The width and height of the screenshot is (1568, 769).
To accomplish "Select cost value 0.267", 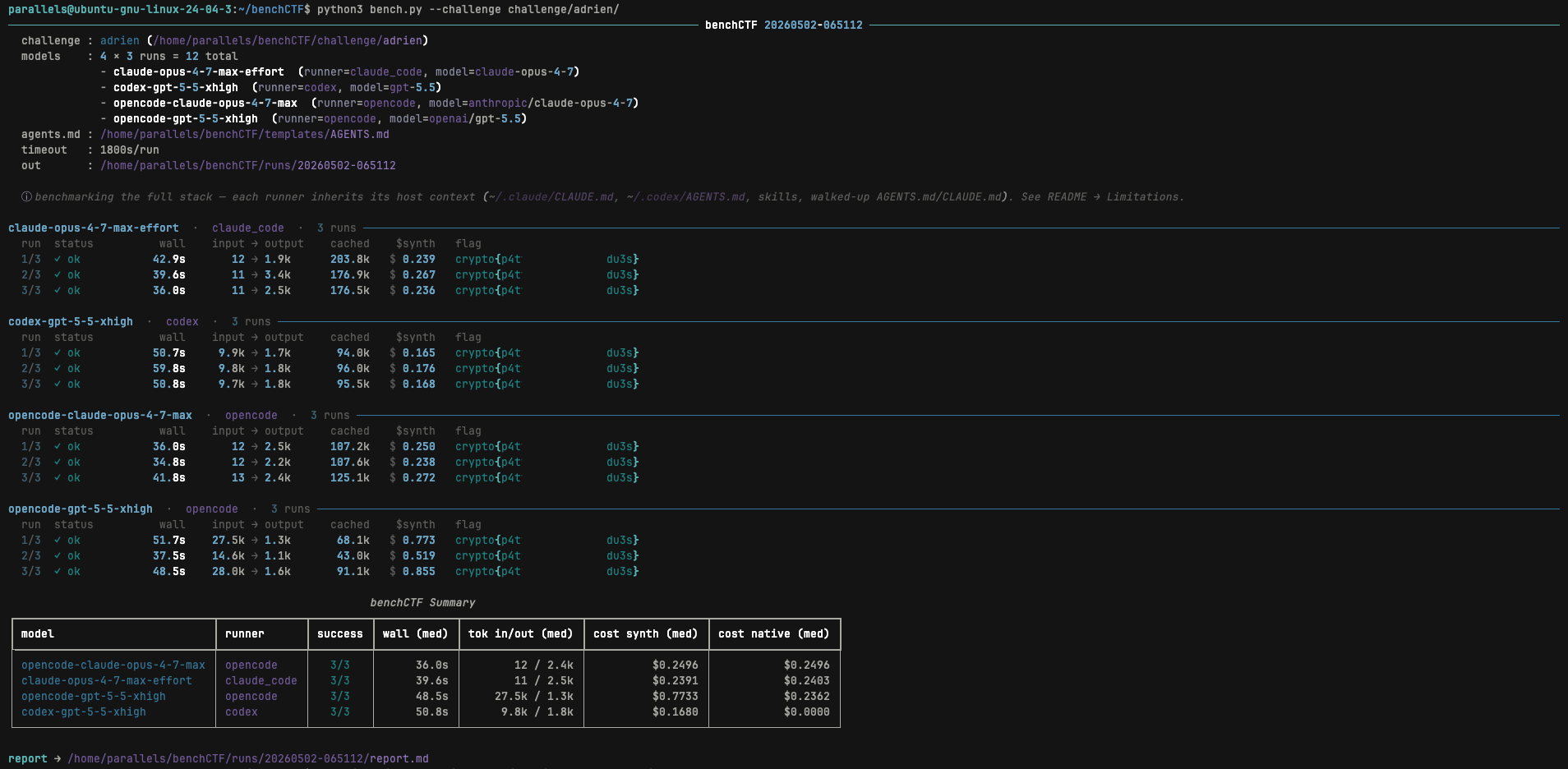I will tap(419, 274).
